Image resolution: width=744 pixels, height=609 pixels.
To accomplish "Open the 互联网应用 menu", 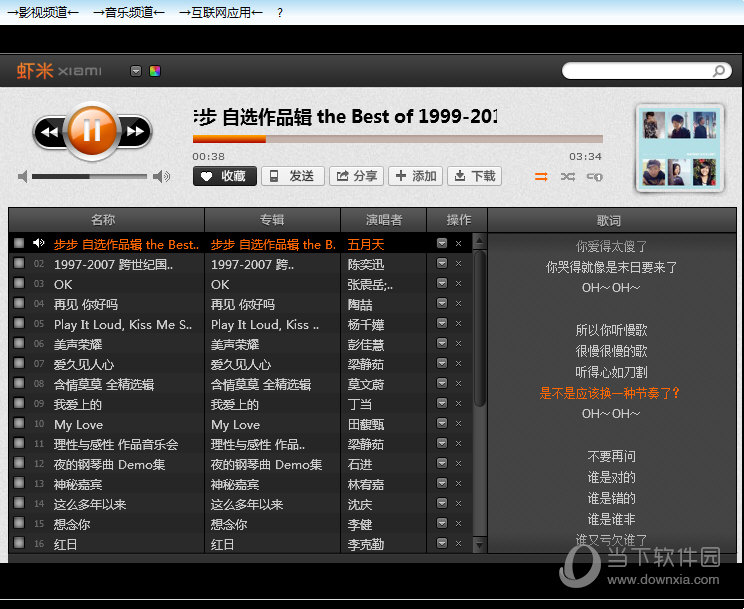I will coord(220,12).
